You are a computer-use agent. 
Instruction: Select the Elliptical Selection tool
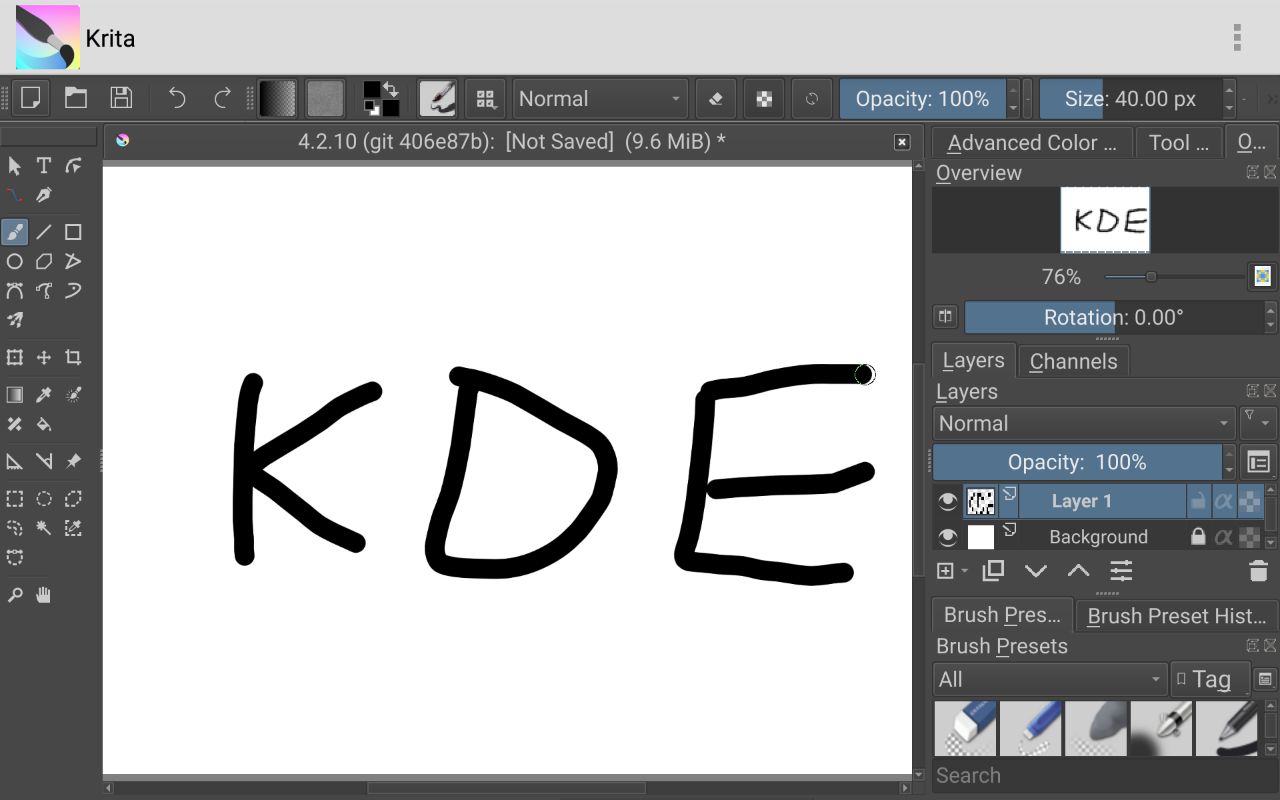44,499
